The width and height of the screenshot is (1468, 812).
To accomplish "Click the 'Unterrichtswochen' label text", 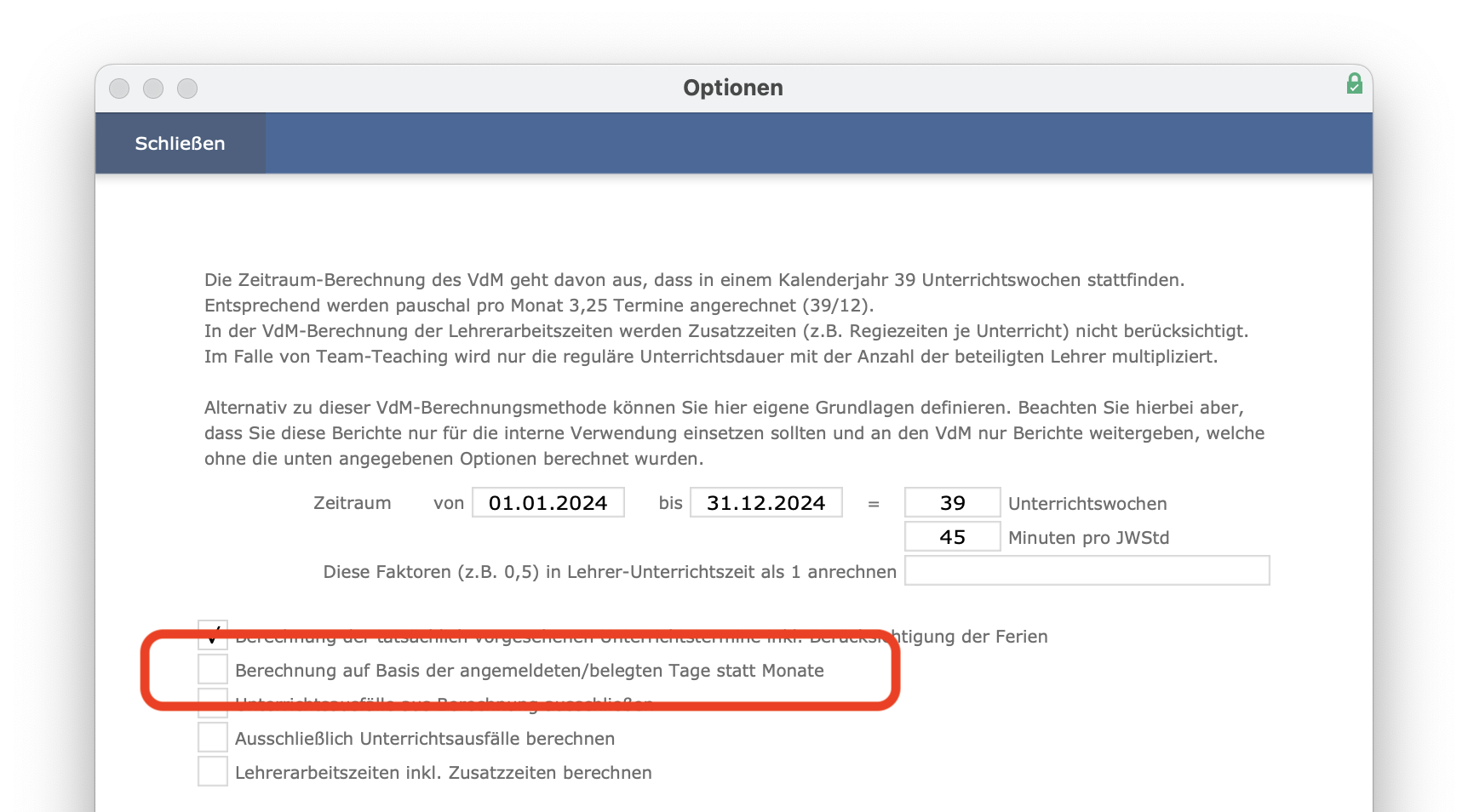I will tap(1087, 504).
